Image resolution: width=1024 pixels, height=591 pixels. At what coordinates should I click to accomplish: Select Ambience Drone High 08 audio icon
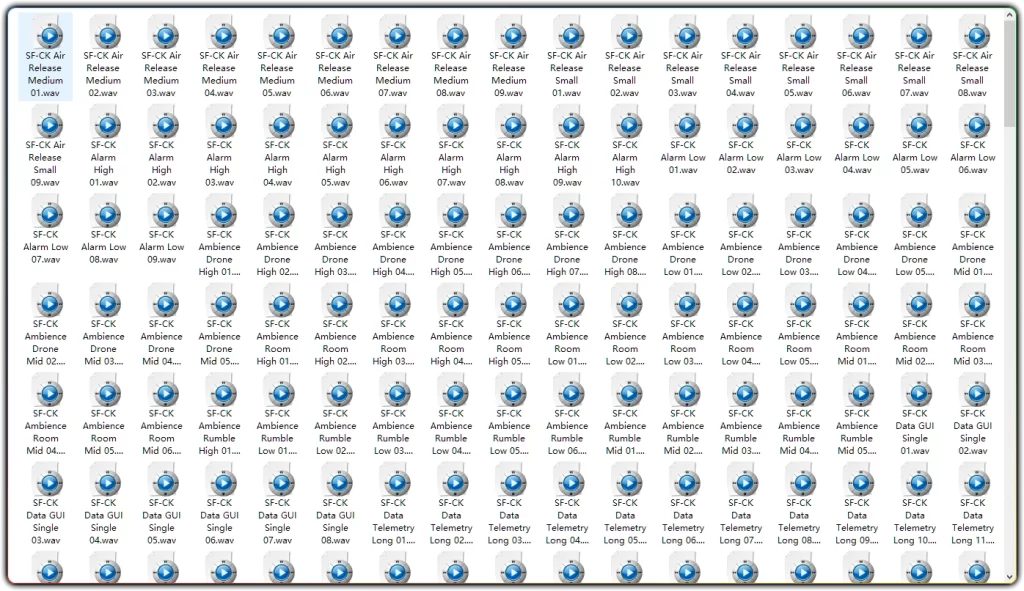click(x=629, y=213)
